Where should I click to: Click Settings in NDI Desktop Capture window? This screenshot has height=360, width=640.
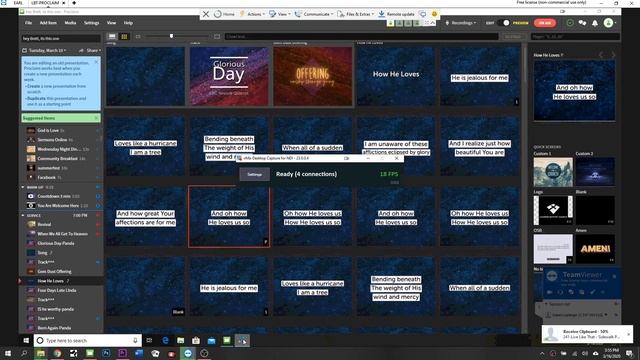[254, 174]
